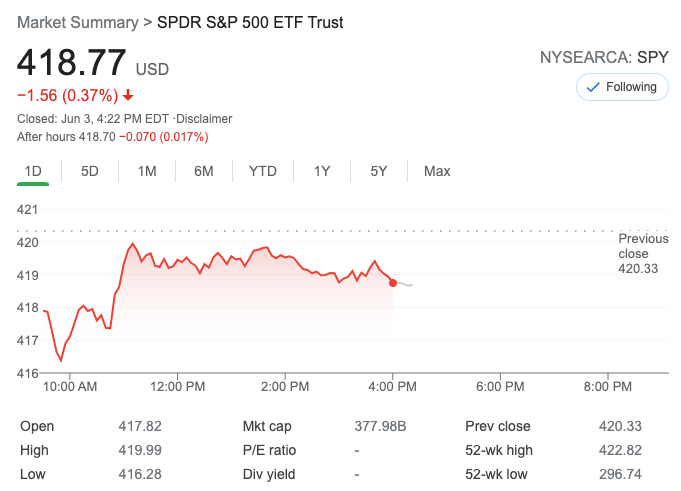This screenshot has height=491, width=681.
Task: Switch to the 1M chart tab
Action: click(x=147, y=171)
